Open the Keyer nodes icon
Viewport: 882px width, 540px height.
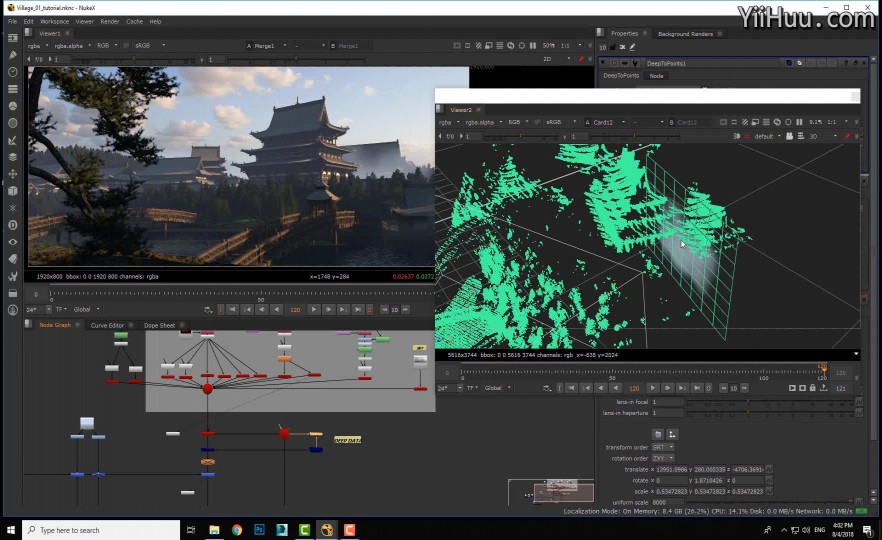coord(12,140)
